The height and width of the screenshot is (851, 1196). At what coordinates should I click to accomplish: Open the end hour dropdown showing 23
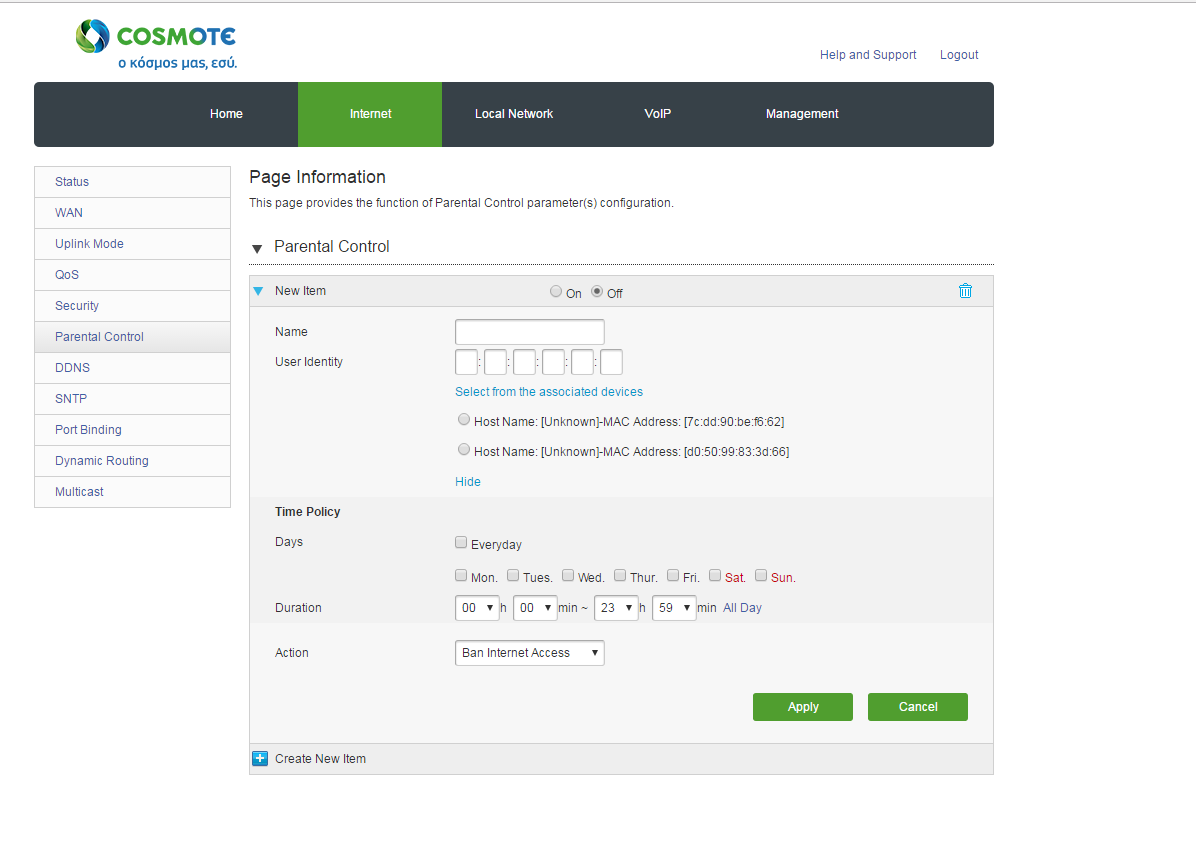[616, 608]
